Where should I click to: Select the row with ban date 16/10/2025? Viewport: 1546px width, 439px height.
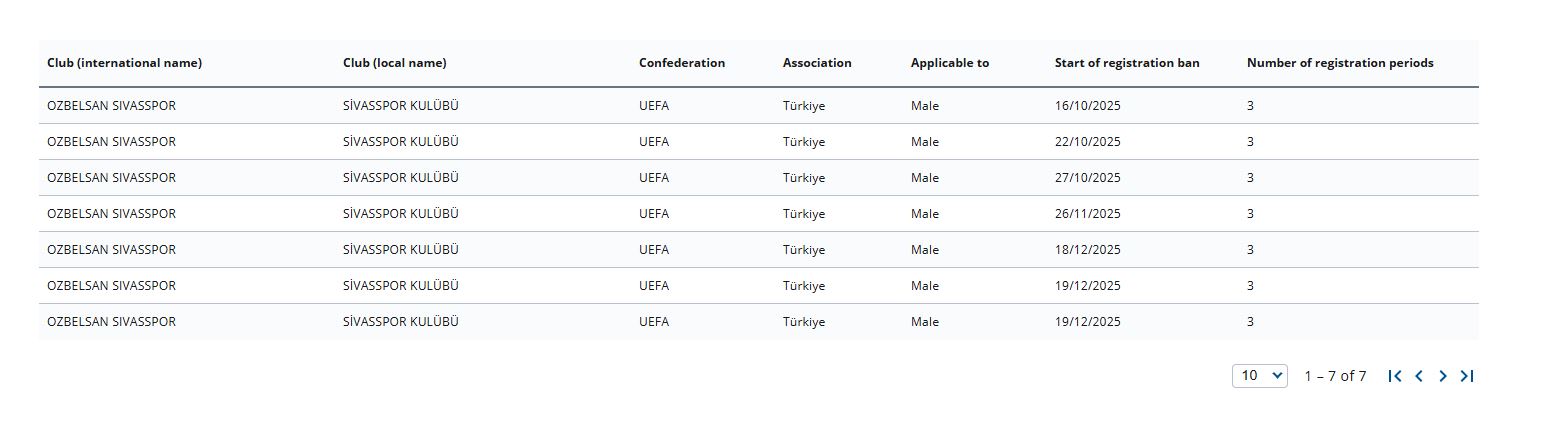(x=1087, y=106)
